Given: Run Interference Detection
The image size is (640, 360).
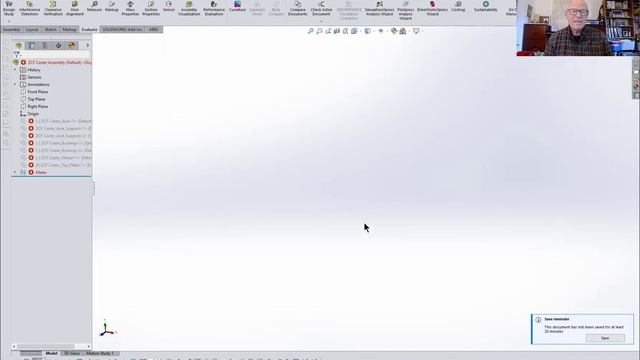Looking at the screenshot, I should (30, 8).
